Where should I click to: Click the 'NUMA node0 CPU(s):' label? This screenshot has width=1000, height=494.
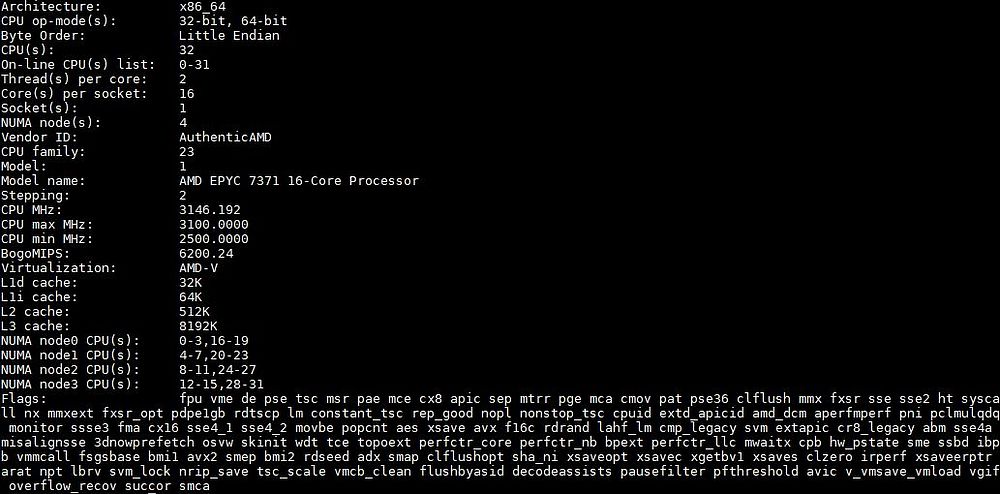[x=70, y=341]
